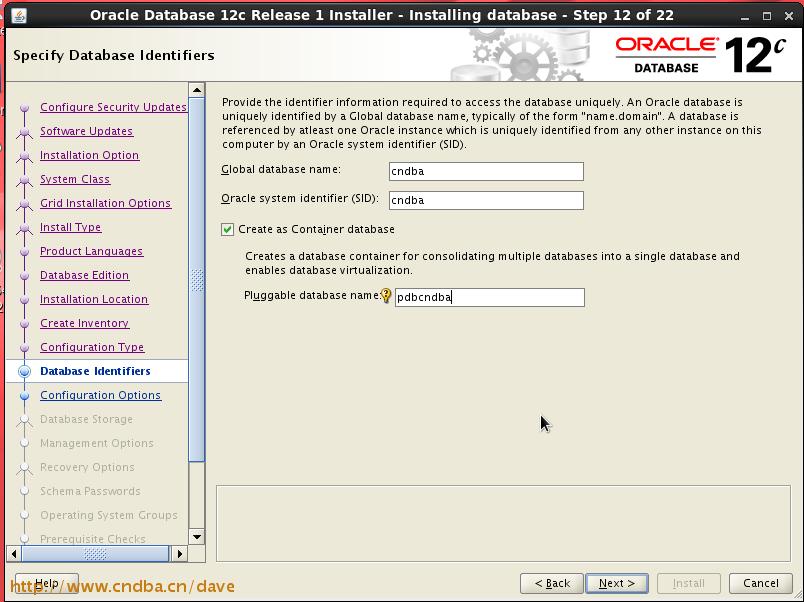Open the Configuration Options step
The height and width of the screenshot is (602, 804).
pos(100,395)
